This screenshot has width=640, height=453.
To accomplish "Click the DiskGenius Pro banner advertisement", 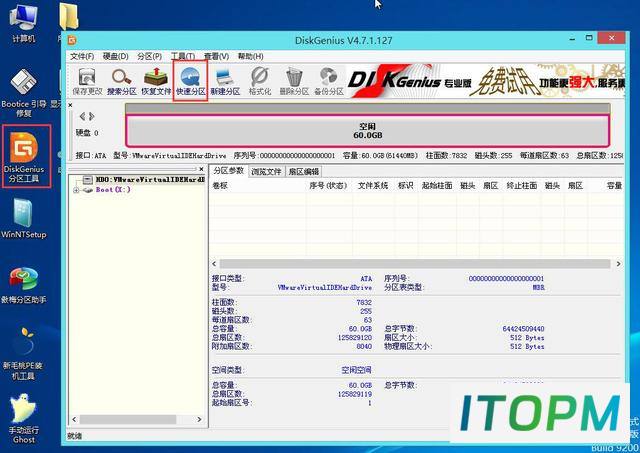I will coord(485,81).
